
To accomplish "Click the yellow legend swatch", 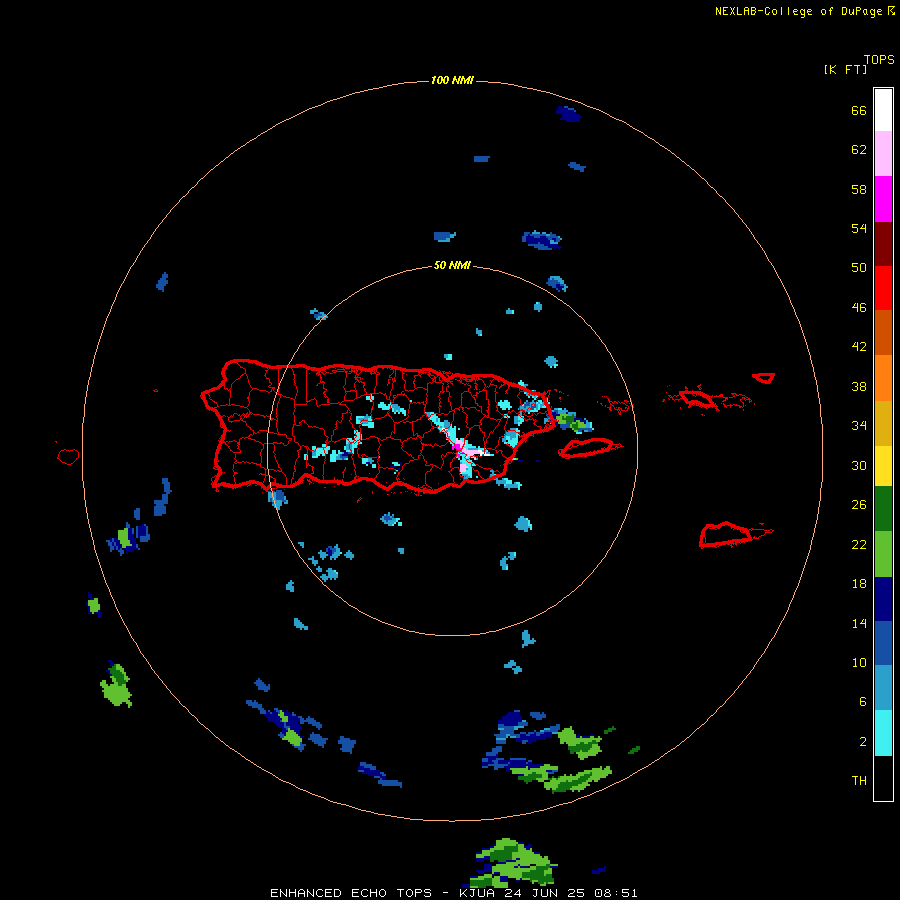I will coord(883,466).
